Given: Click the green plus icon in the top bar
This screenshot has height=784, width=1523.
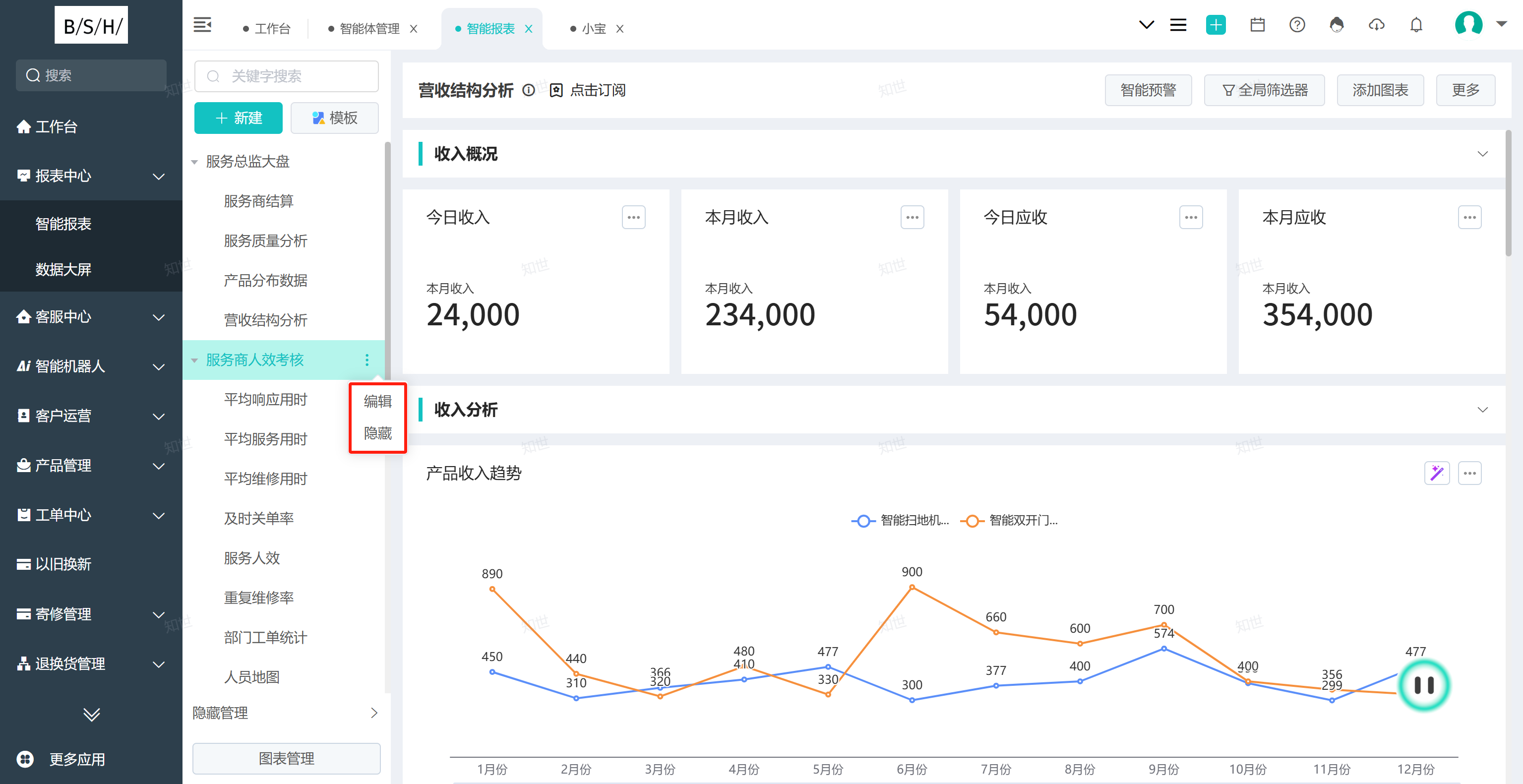Looking at the screenshot, I should (1216, 25).
